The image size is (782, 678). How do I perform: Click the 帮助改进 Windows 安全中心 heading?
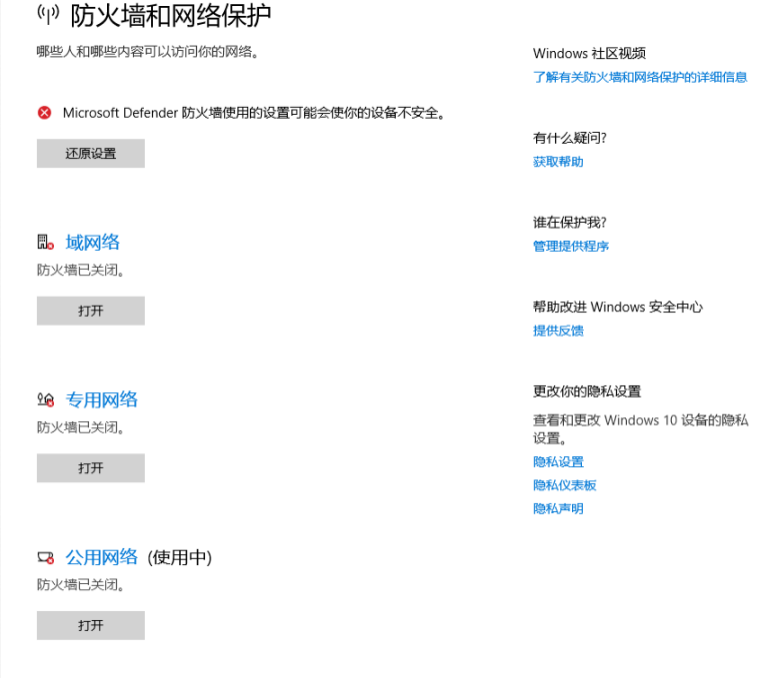617,307
